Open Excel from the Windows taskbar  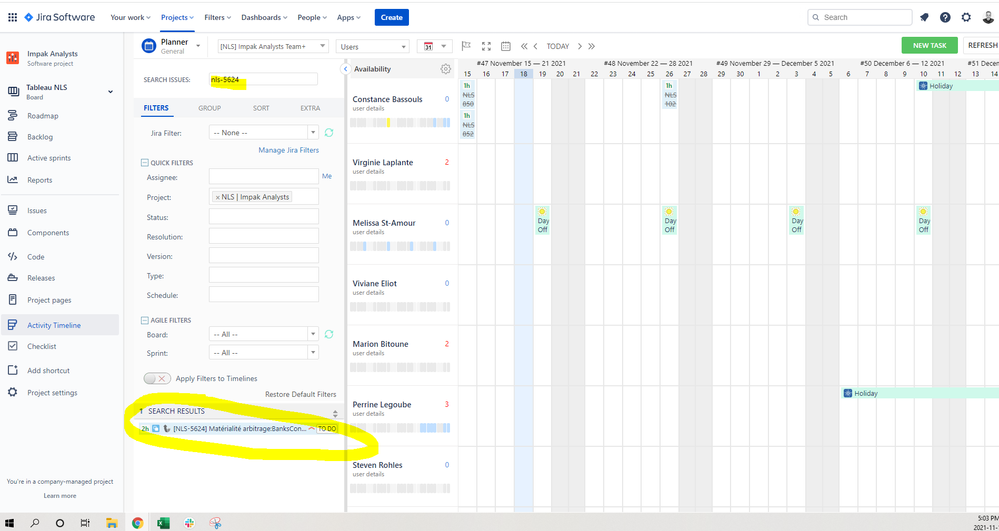tap(163, 523)
